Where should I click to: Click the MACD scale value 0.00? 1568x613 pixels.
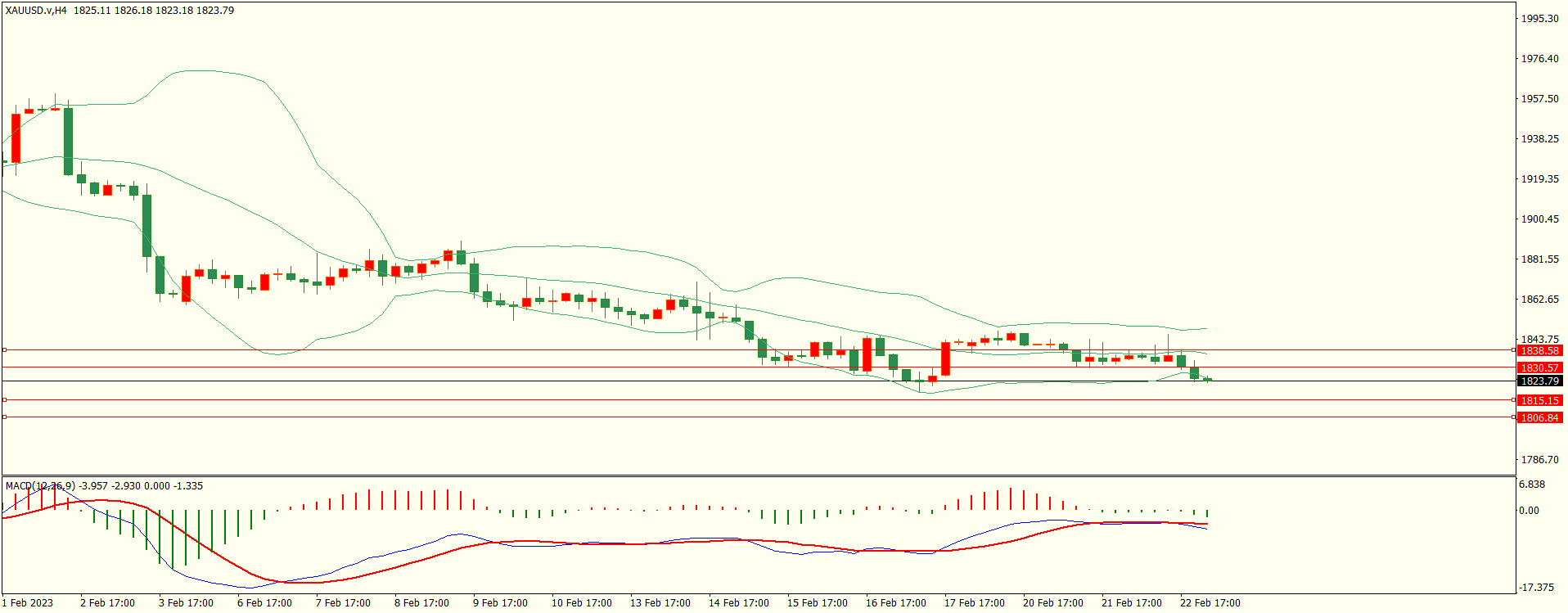point(1529,511)
